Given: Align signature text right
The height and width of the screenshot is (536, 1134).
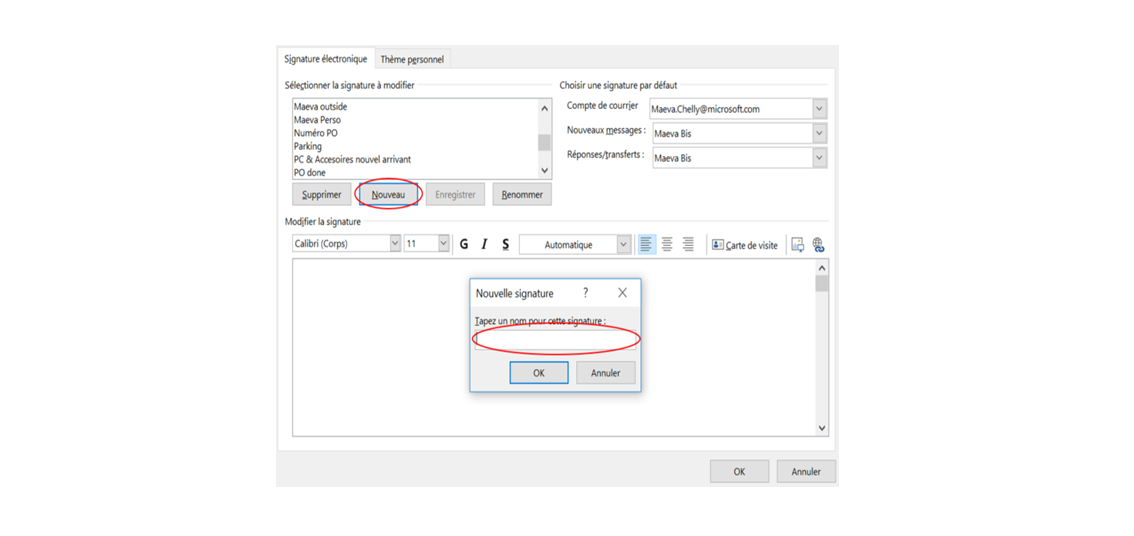Looking at the screenshot, I should [x=688, y=244].
